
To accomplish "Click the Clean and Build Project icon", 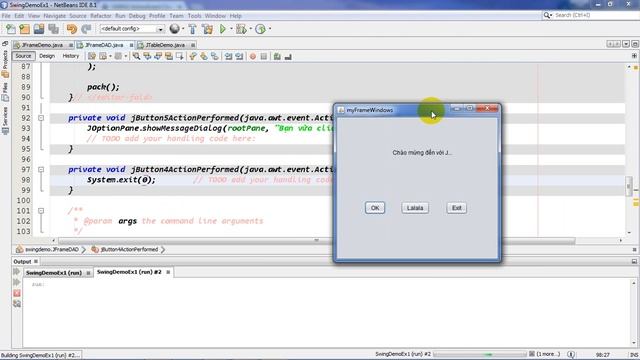I will click(207, 29).
